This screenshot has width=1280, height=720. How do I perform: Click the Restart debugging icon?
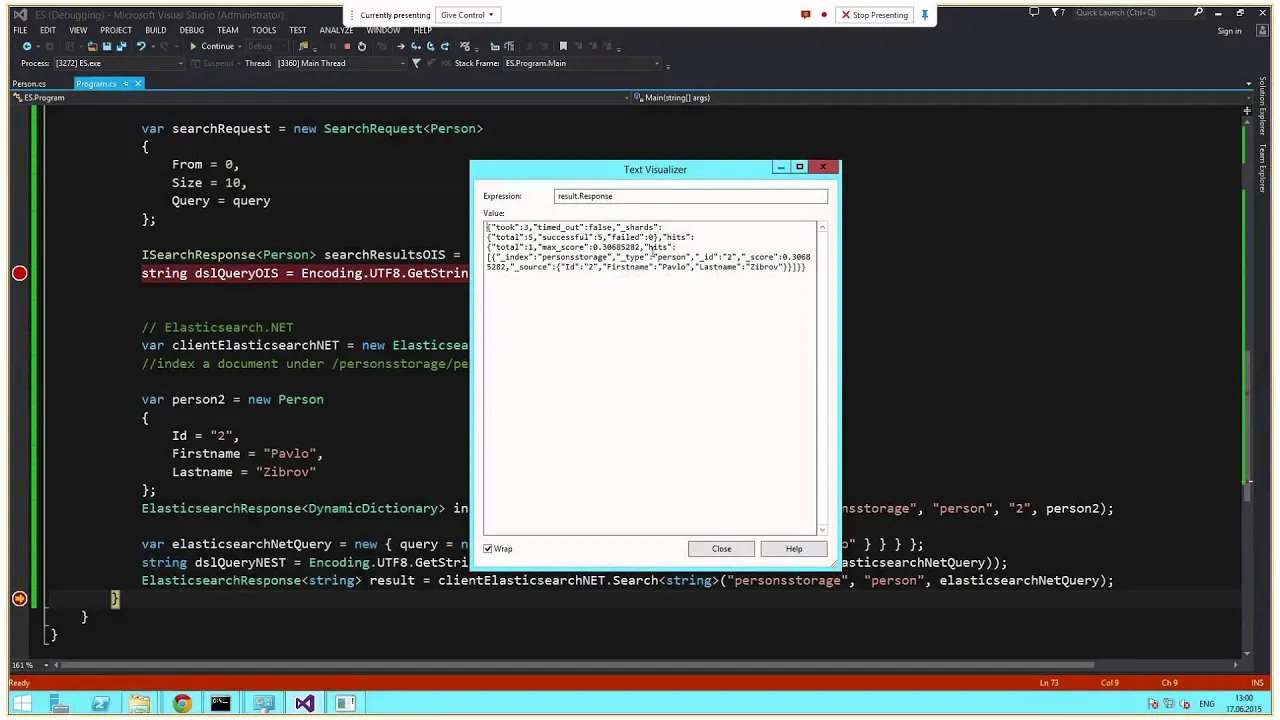(362, 46)
